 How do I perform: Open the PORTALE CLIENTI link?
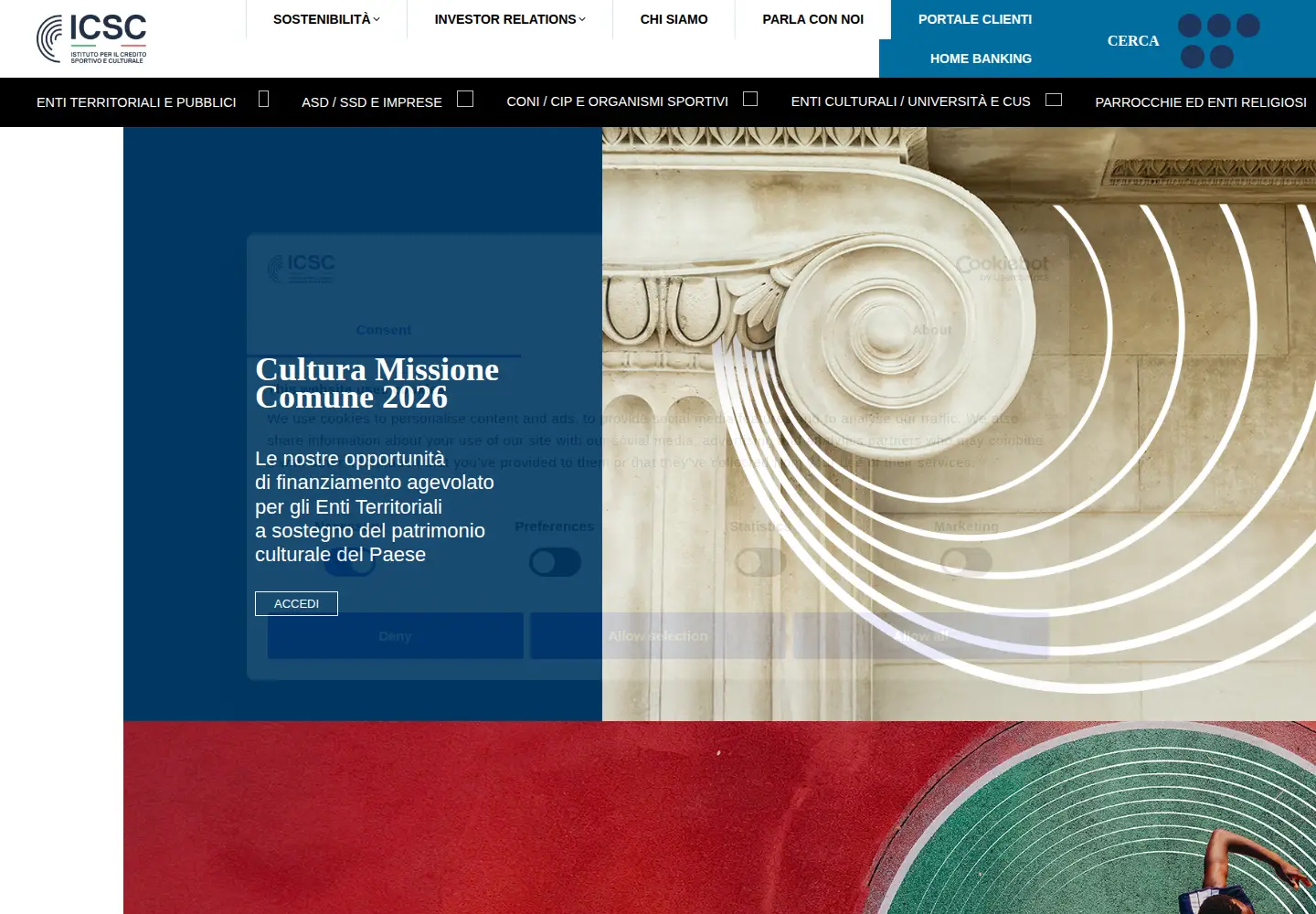pos(975,19)
